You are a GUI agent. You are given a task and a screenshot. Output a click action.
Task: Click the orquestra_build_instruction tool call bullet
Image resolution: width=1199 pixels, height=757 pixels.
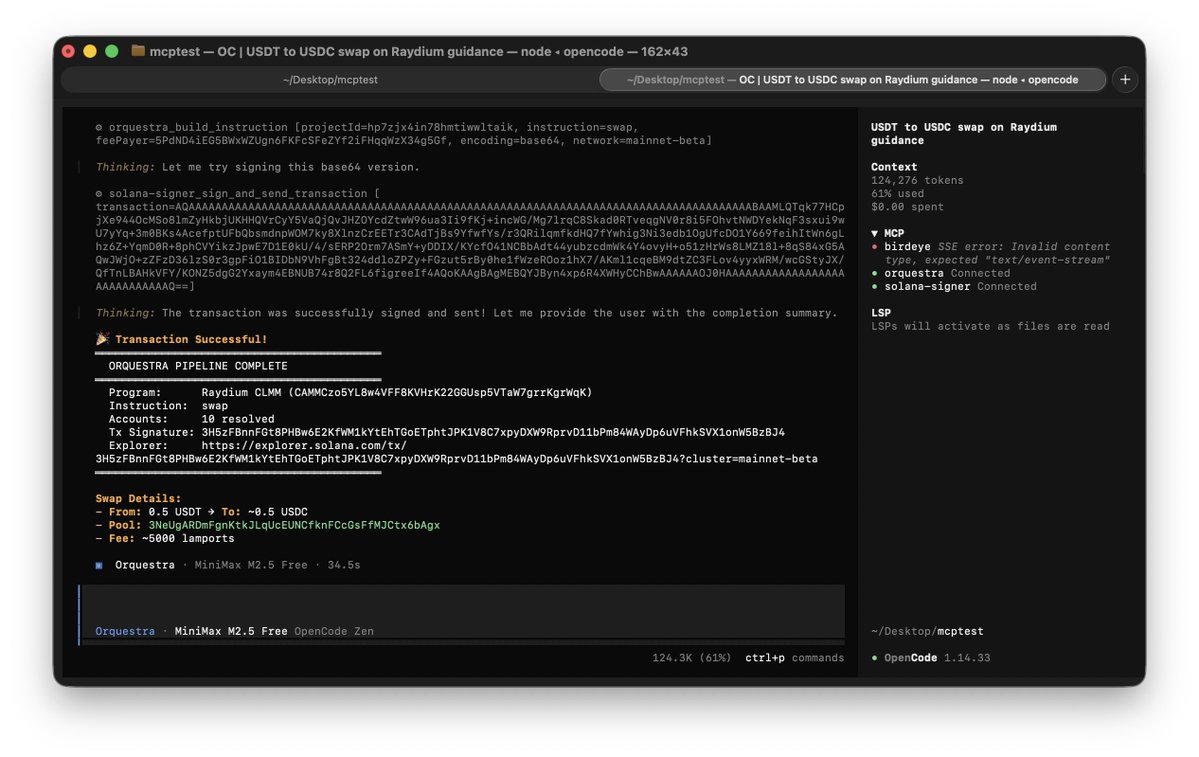point(99,128)
